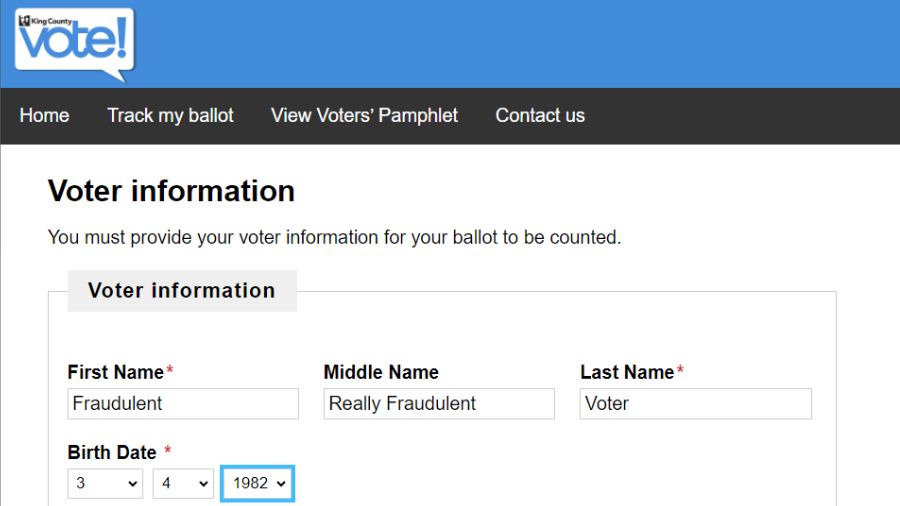Click the First Name field containing Fraudulent
The height and width of the screenshot is (506, 900).
point(183,403)
